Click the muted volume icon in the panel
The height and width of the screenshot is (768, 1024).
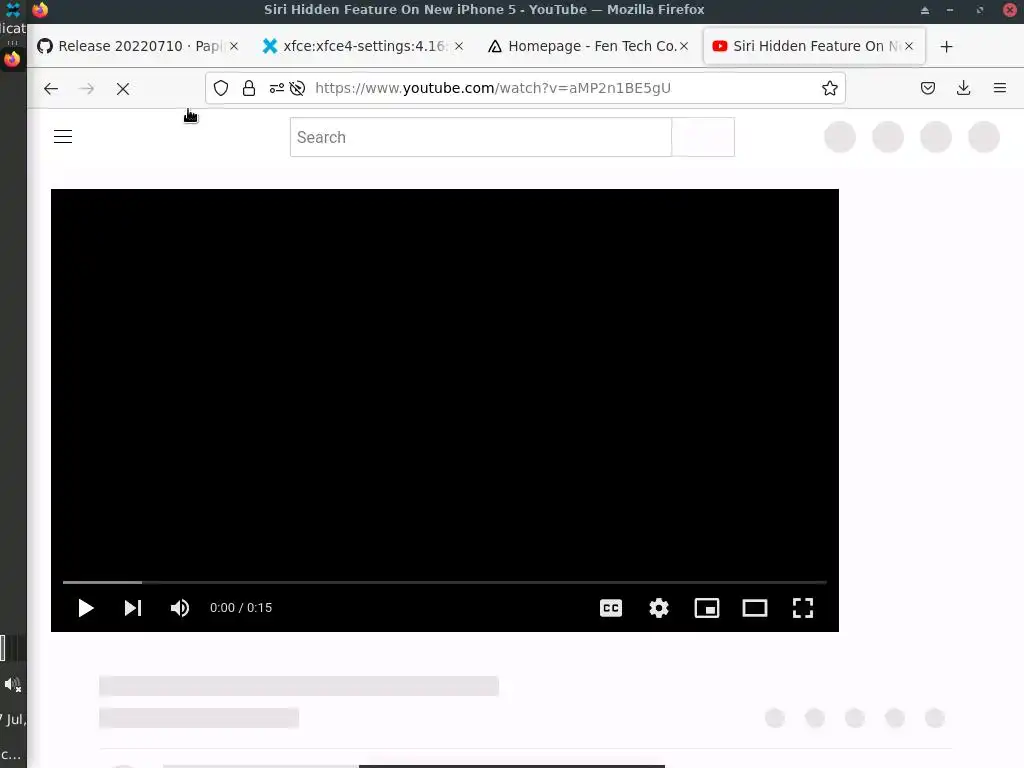(12, 684)
